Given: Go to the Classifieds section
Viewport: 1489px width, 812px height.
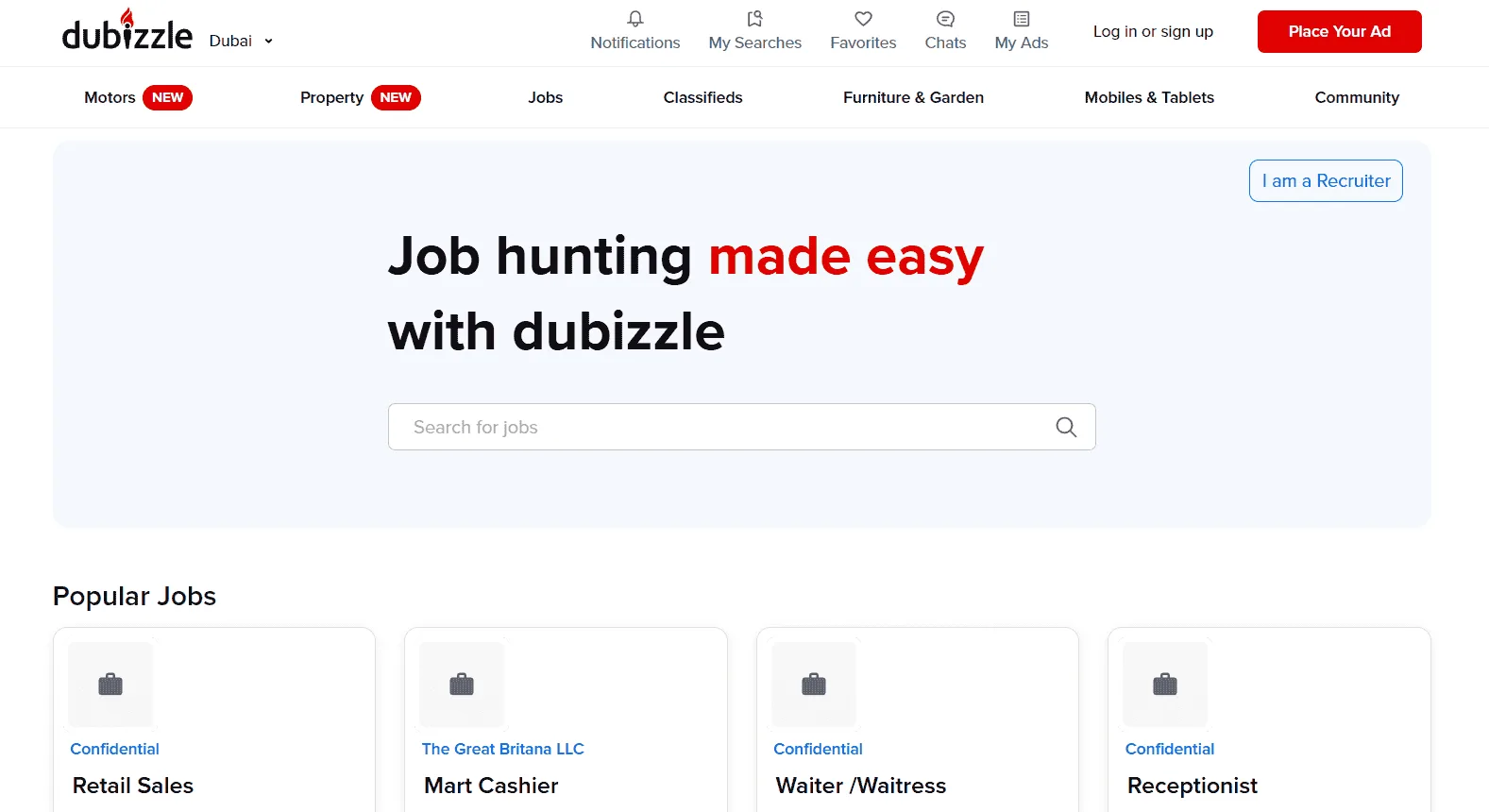Looking at the screenshot, I should pyautogui.click(x=702, y=97).
